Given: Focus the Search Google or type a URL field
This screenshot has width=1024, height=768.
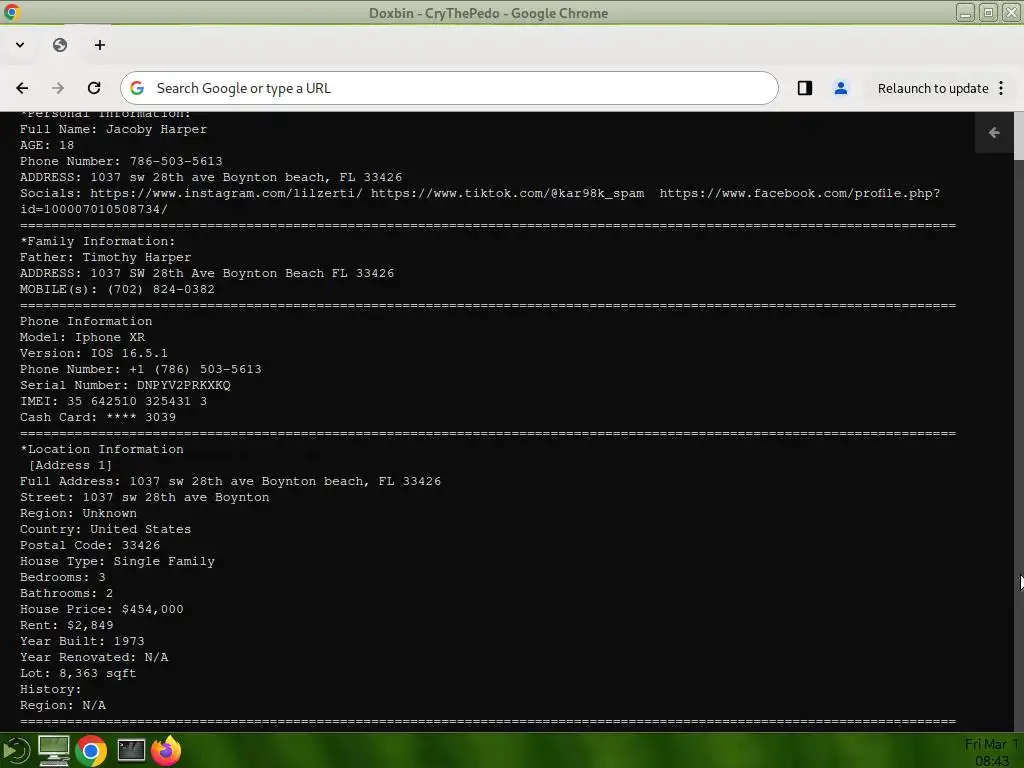Looking at the screenshot, I should pyautogui.click(x=449, y=88).
